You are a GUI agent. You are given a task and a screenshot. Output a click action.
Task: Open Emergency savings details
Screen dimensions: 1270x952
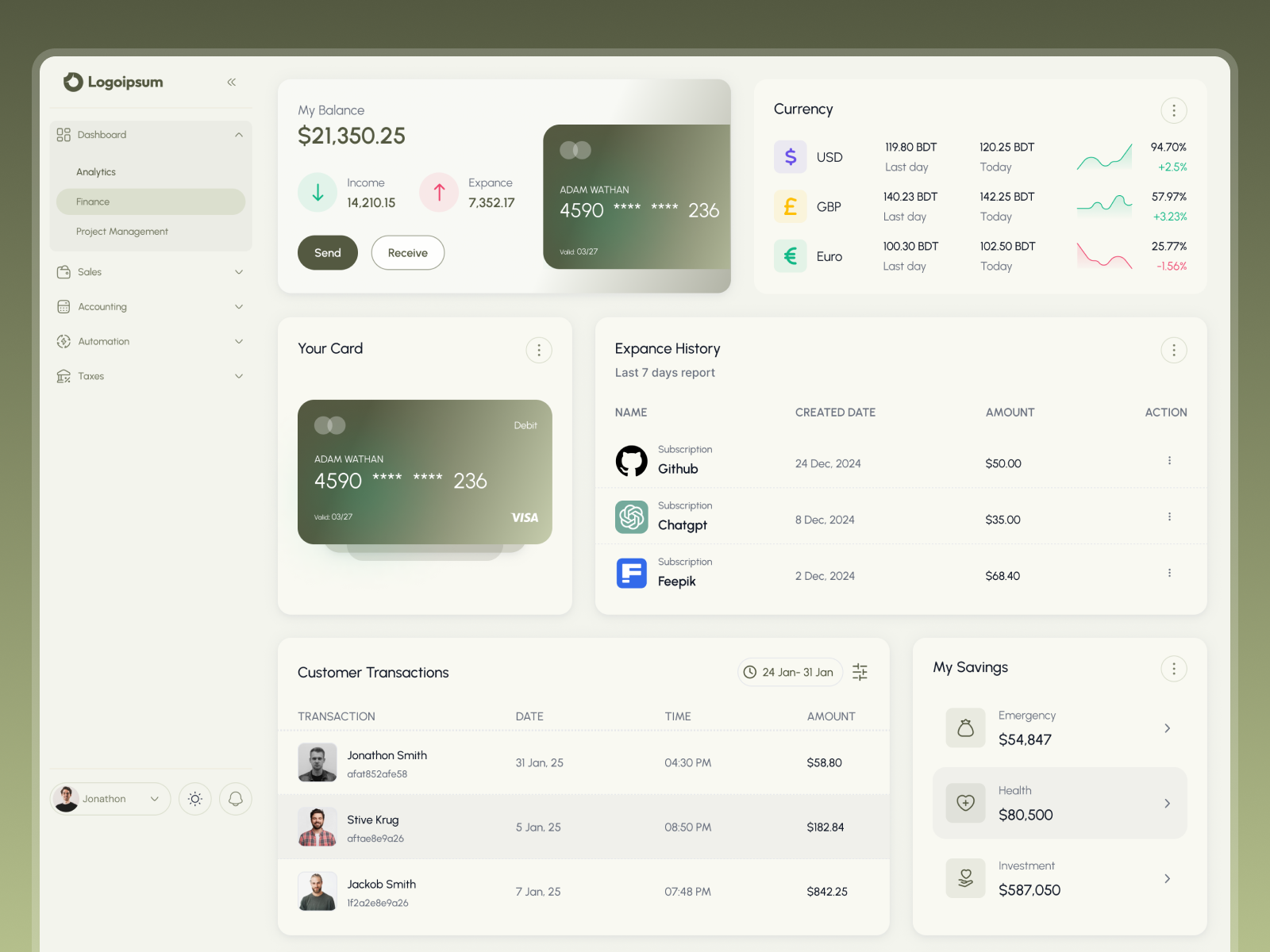click(1060, 728)
